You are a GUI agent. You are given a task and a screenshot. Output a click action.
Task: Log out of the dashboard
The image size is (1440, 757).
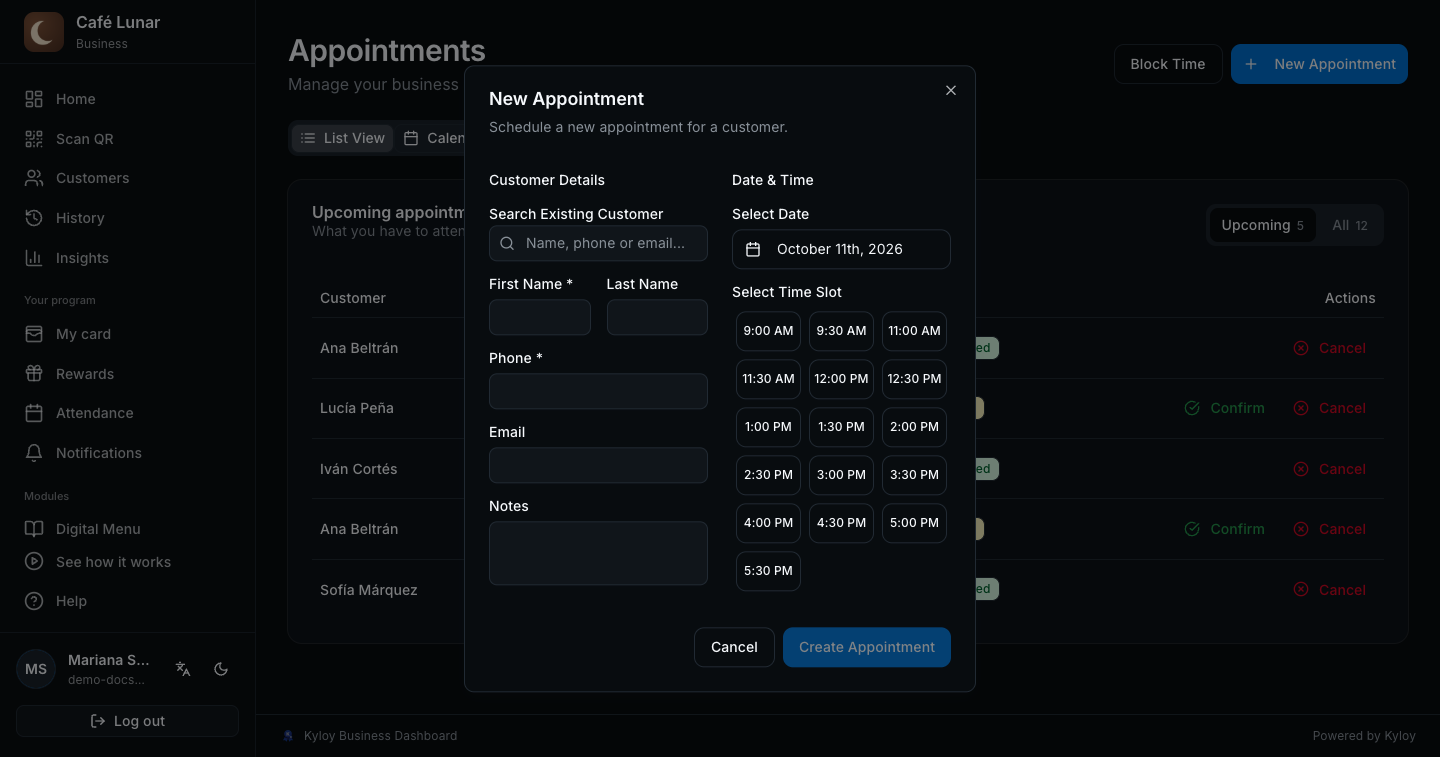127,721
